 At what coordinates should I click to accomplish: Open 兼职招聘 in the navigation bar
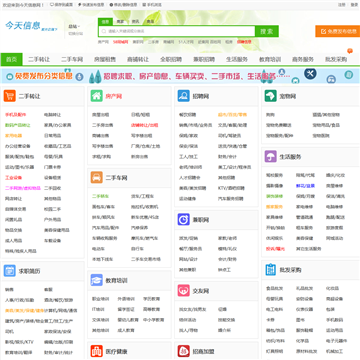tap(204, 59)
